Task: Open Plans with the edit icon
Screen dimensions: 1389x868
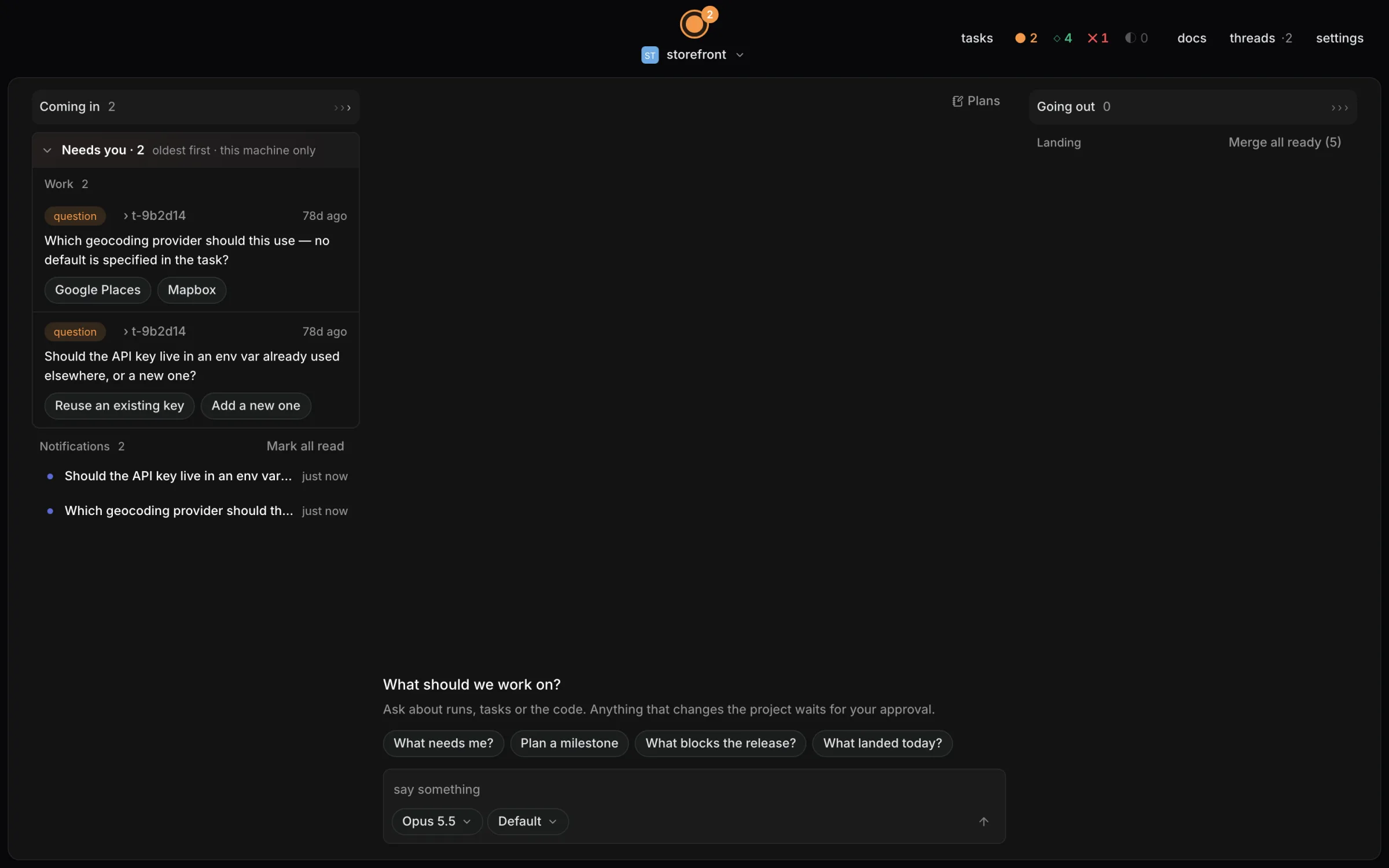Action: click(x=976, y=101)
